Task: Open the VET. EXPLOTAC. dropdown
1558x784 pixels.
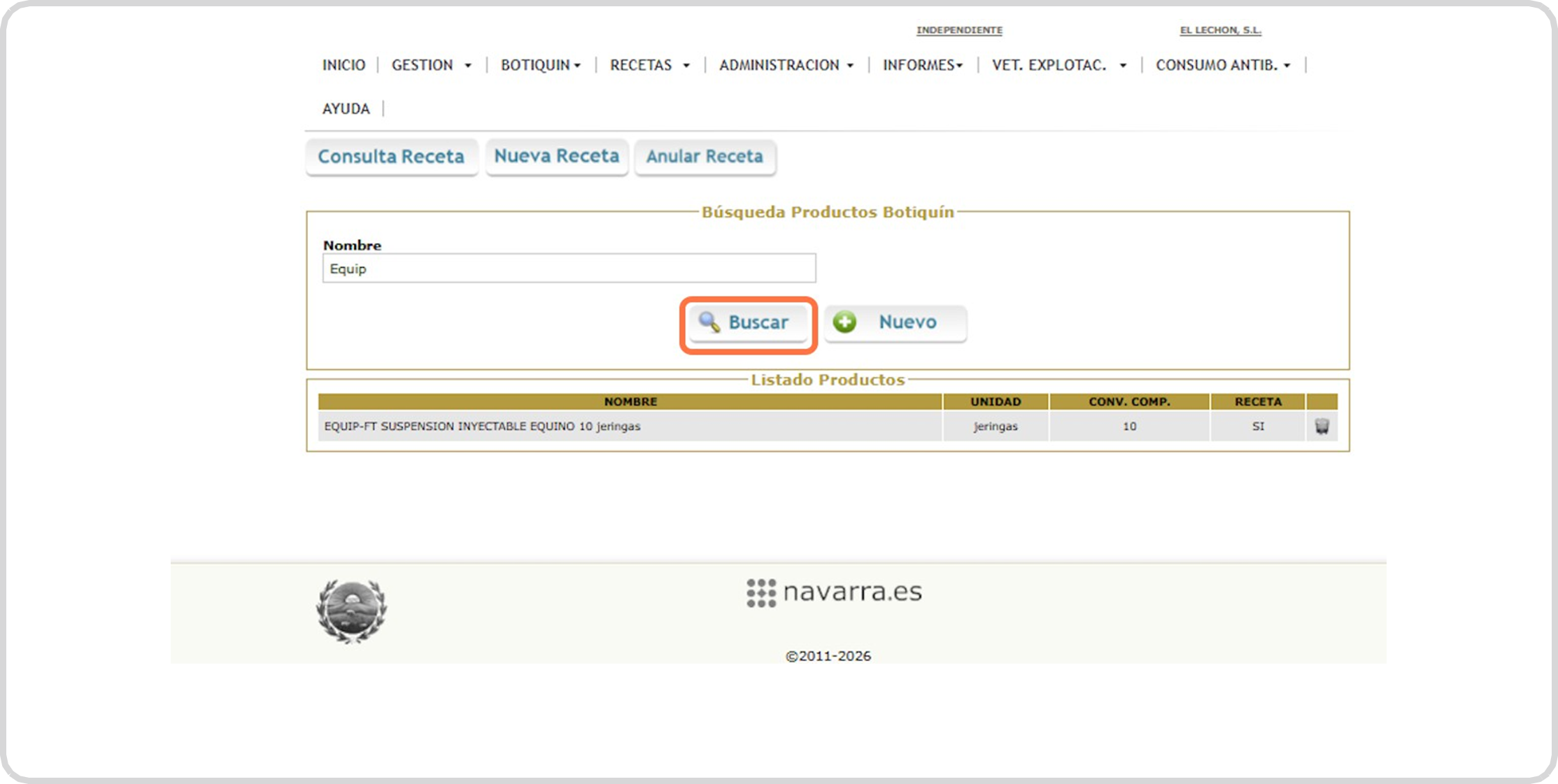Action: 1058,65
